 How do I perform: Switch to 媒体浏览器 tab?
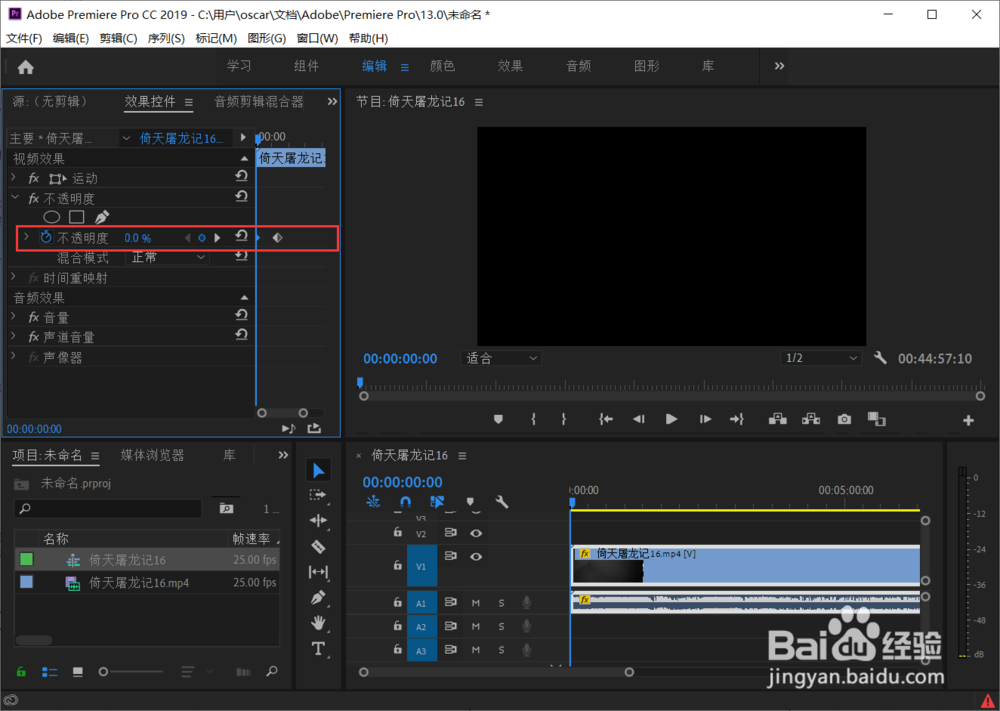152,455
